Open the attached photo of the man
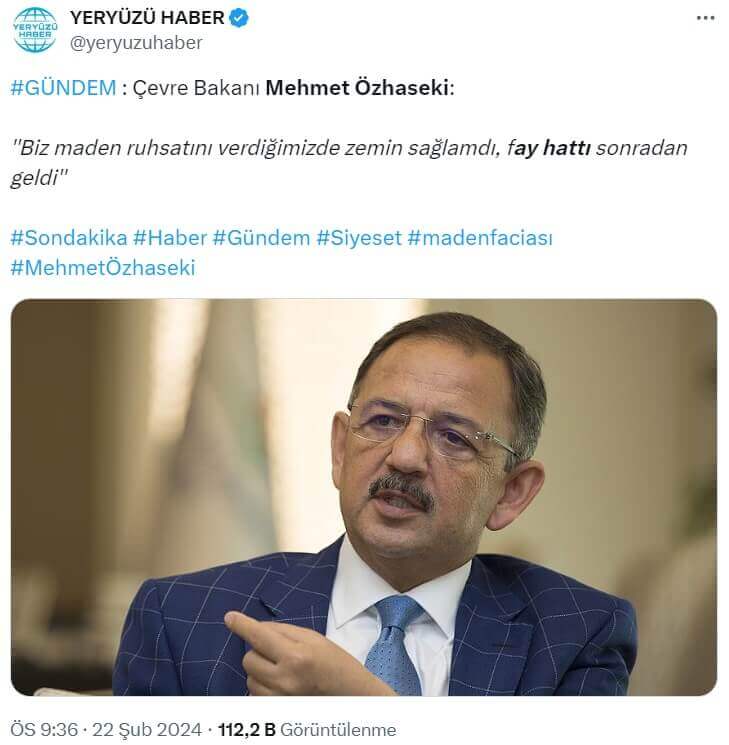Image resolution: width=729 pixels, height=745 pixels. (364, 497)
